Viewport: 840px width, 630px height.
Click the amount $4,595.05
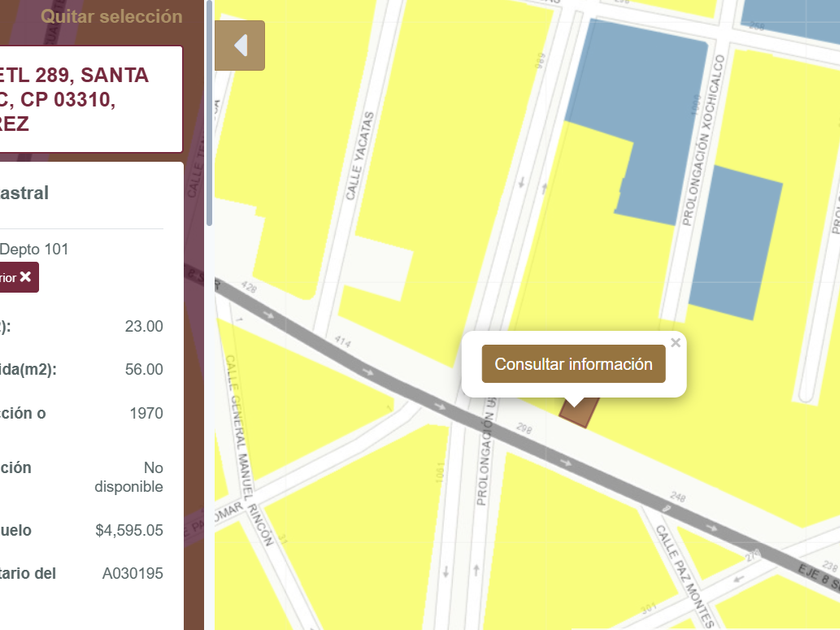tap(129, 530)
